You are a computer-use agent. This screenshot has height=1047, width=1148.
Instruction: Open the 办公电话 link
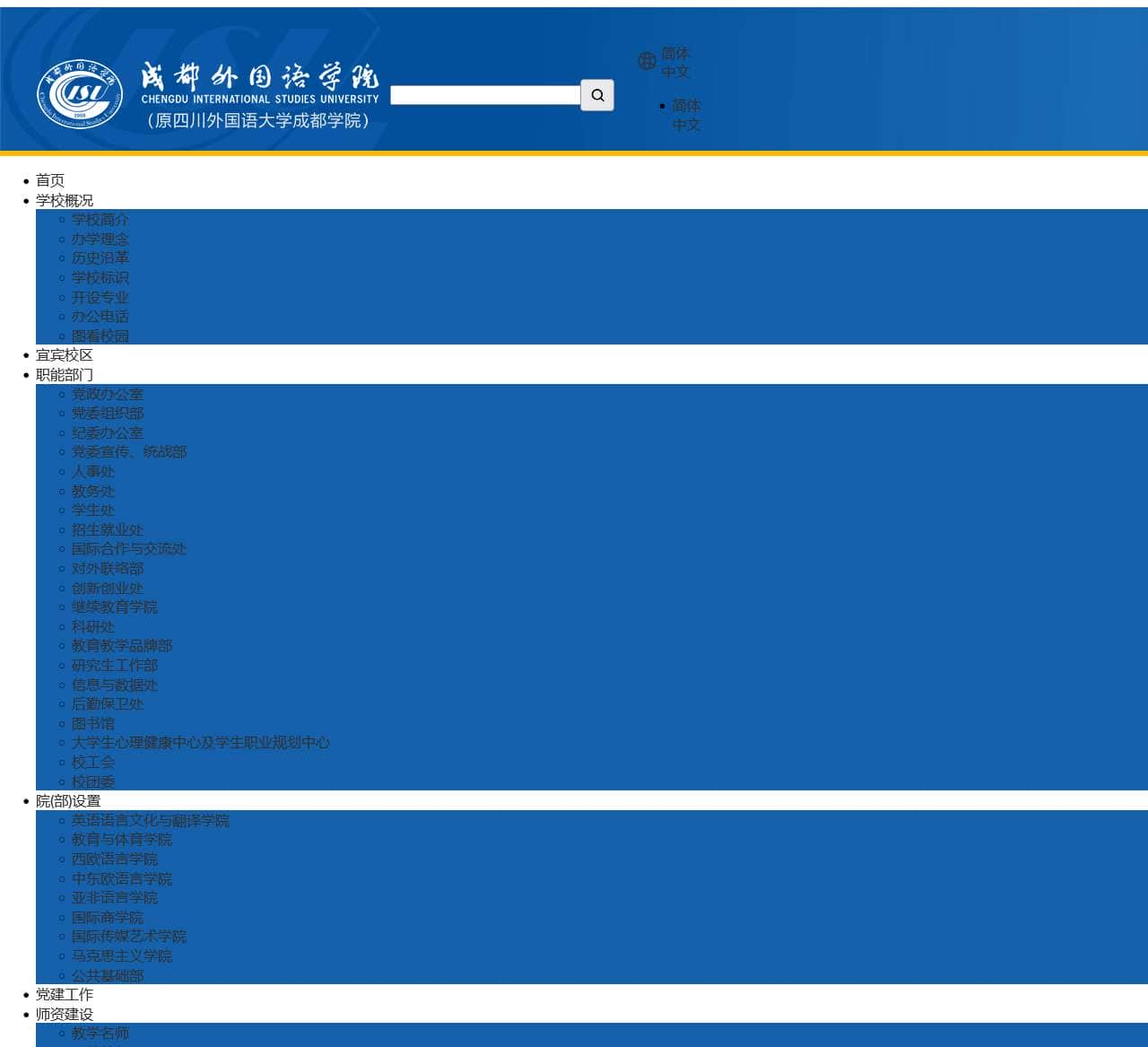(x=100, y=317)
